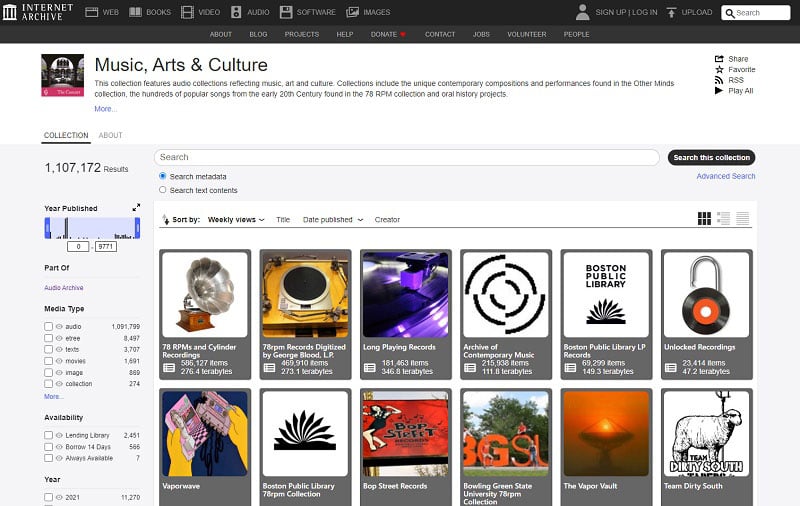The image size is (800, 506).
Task: Switch to the COLLECTION tab
Action: coord(66,135)
